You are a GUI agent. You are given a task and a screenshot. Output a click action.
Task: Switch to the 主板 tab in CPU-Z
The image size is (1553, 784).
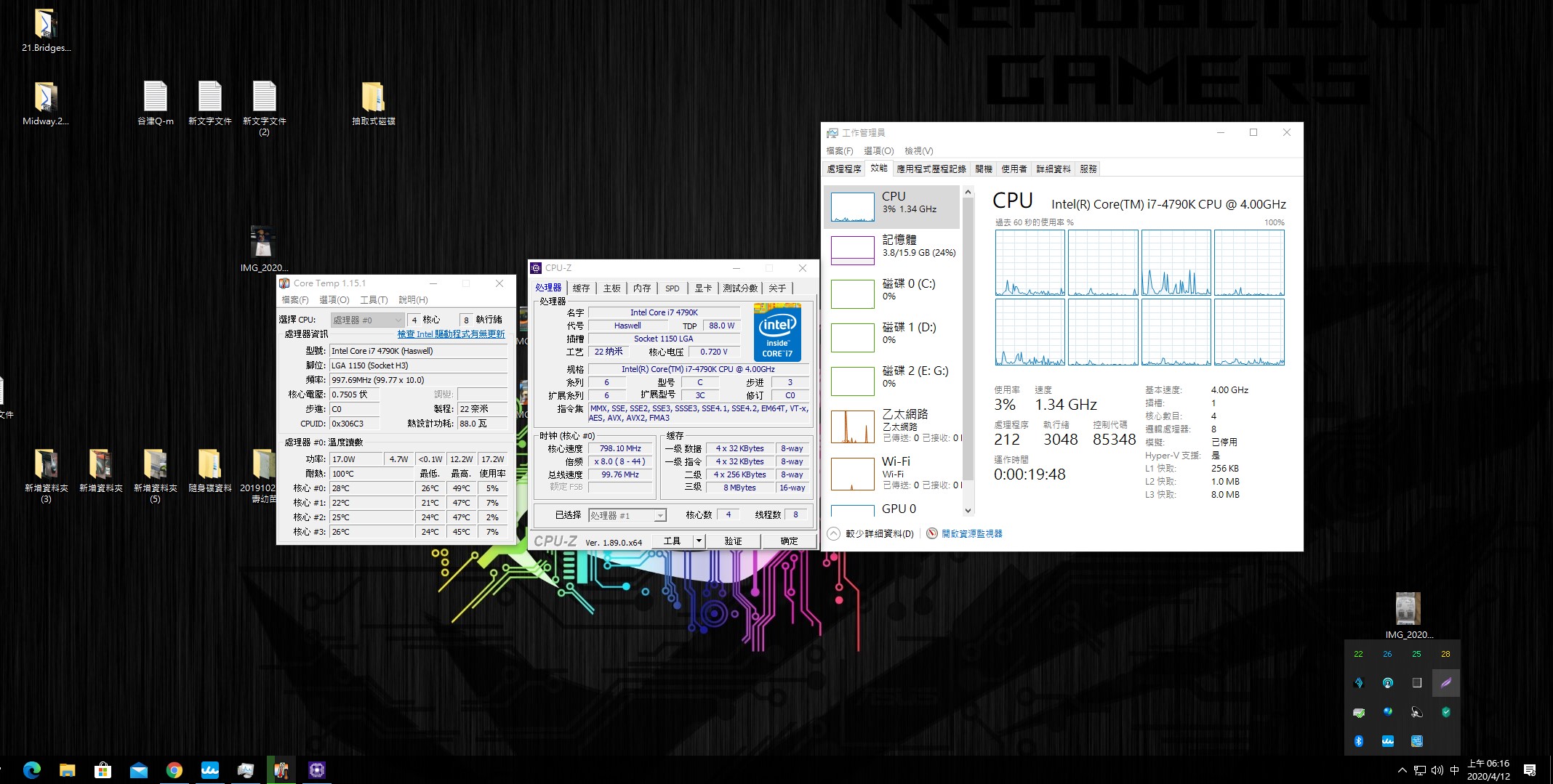point(612,288)
